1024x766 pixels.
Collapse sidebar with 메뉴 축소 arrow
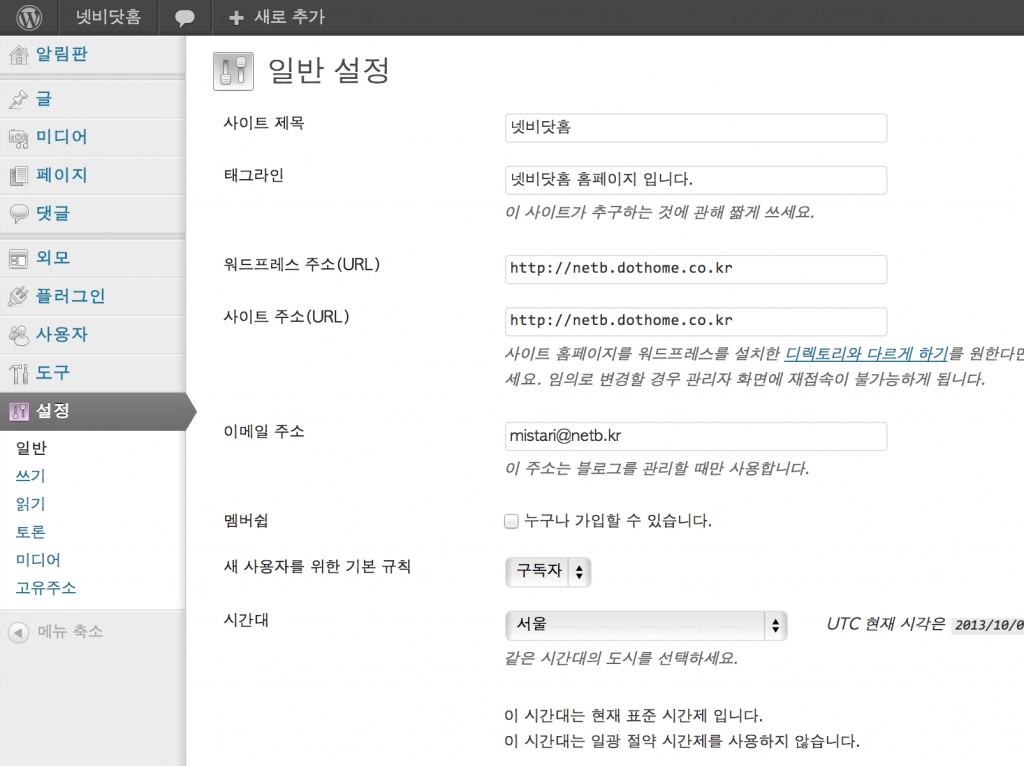pyautogui.click(x=18, y=632)
